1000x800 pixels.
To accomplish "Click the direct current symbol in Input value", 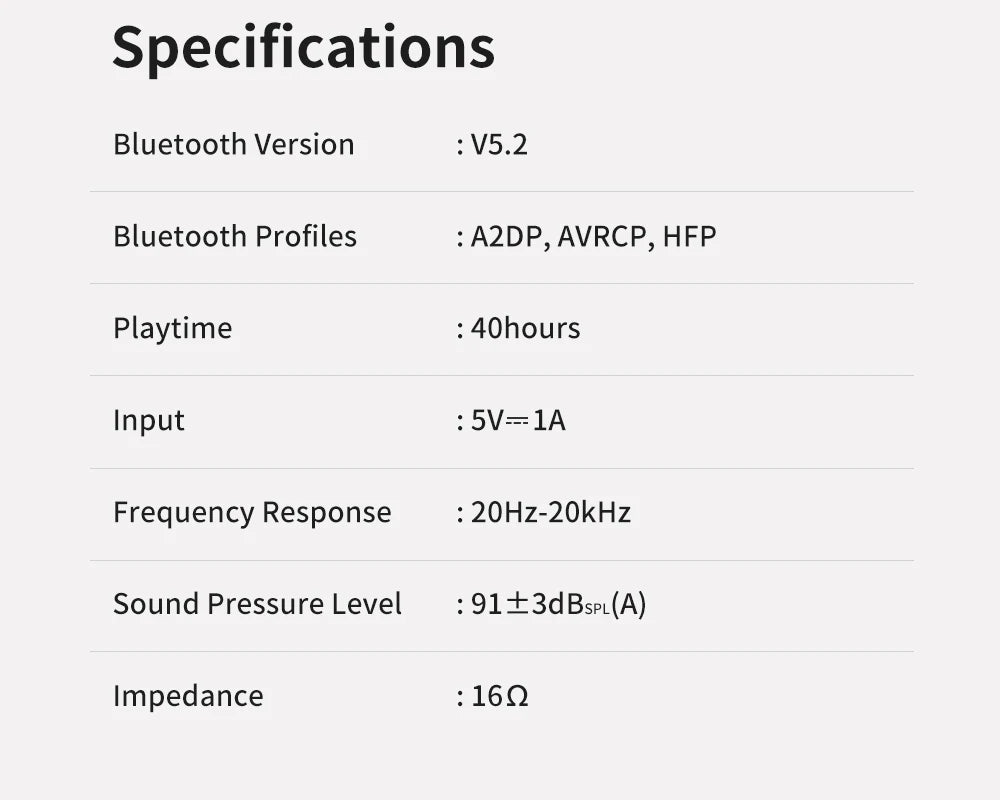I will pyautogui.click(x=517, y=420).
